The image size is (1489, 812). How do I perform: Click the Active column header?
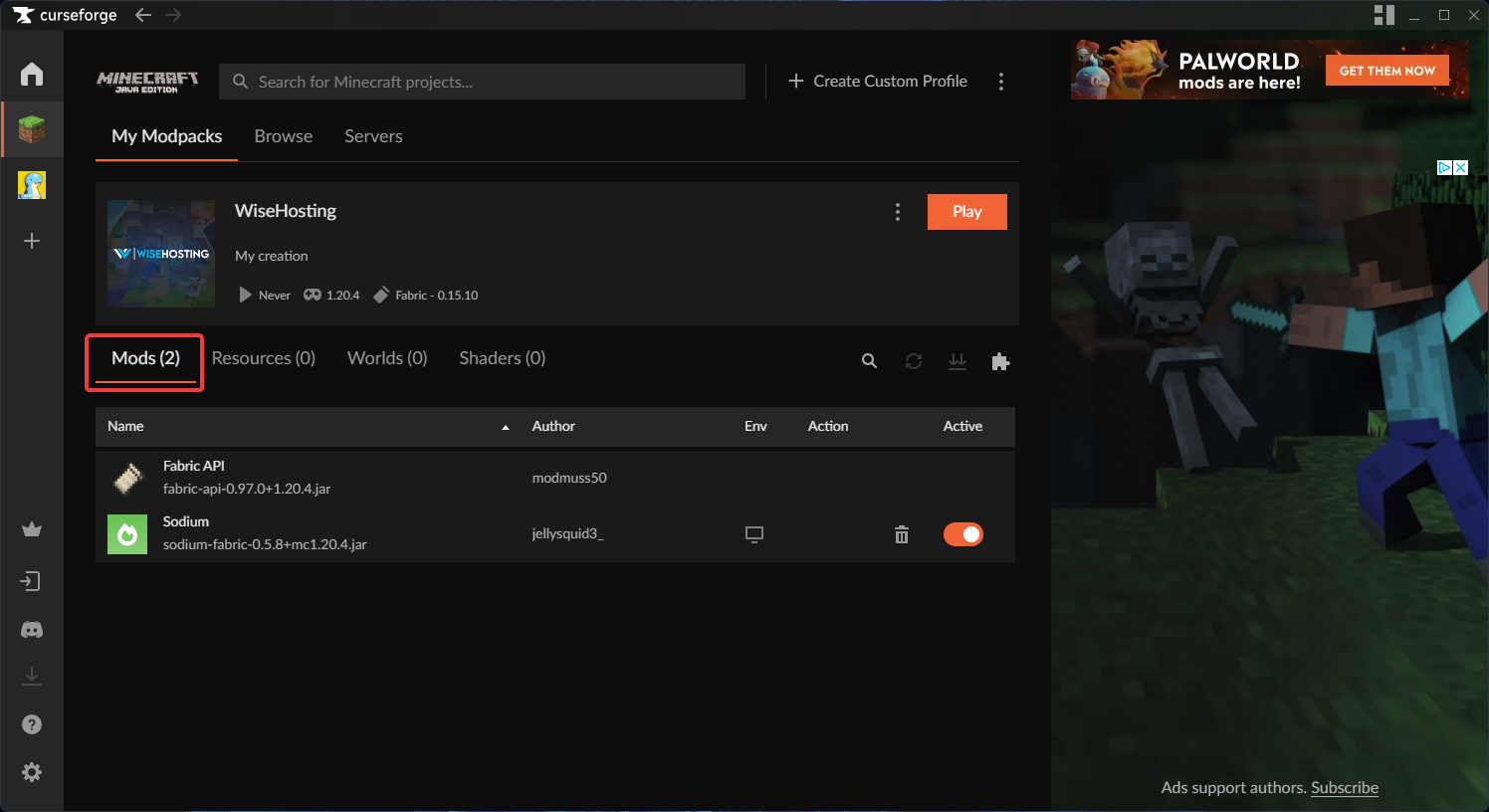coord(962,426)
